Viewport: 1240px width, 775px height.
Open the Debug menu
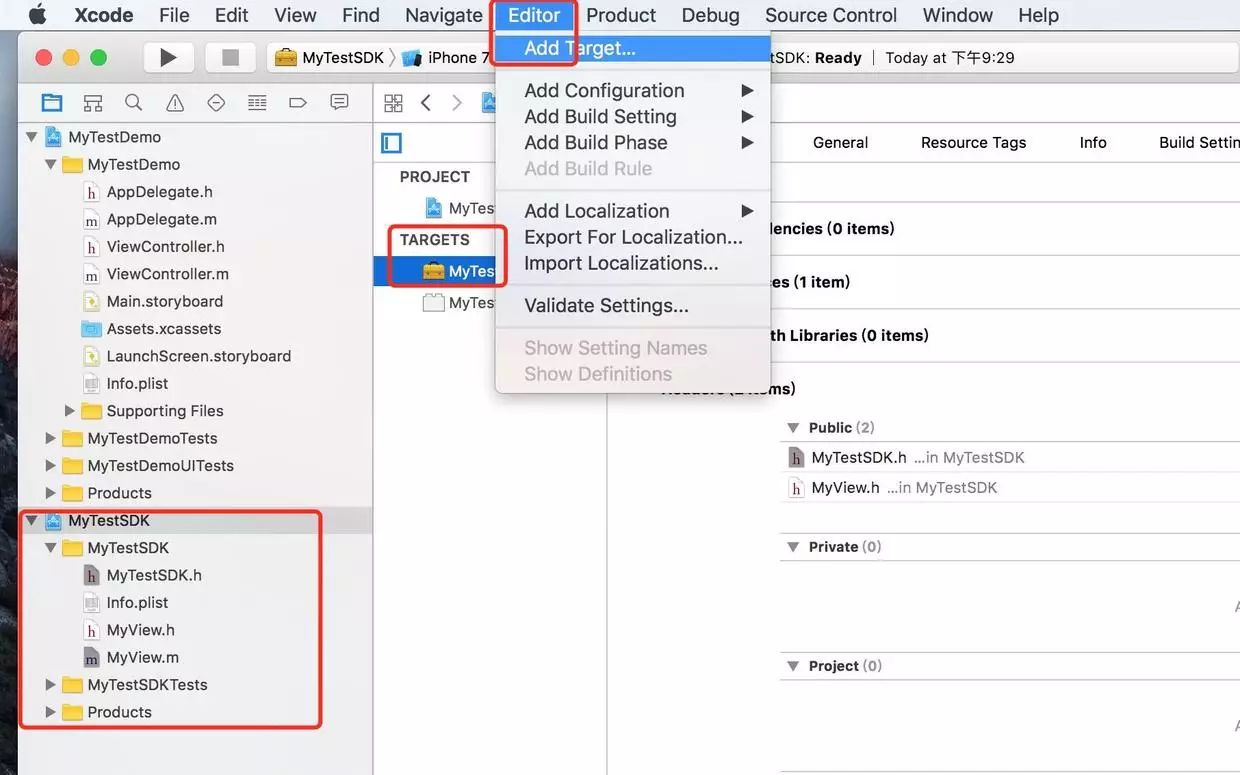pos(710,15)
